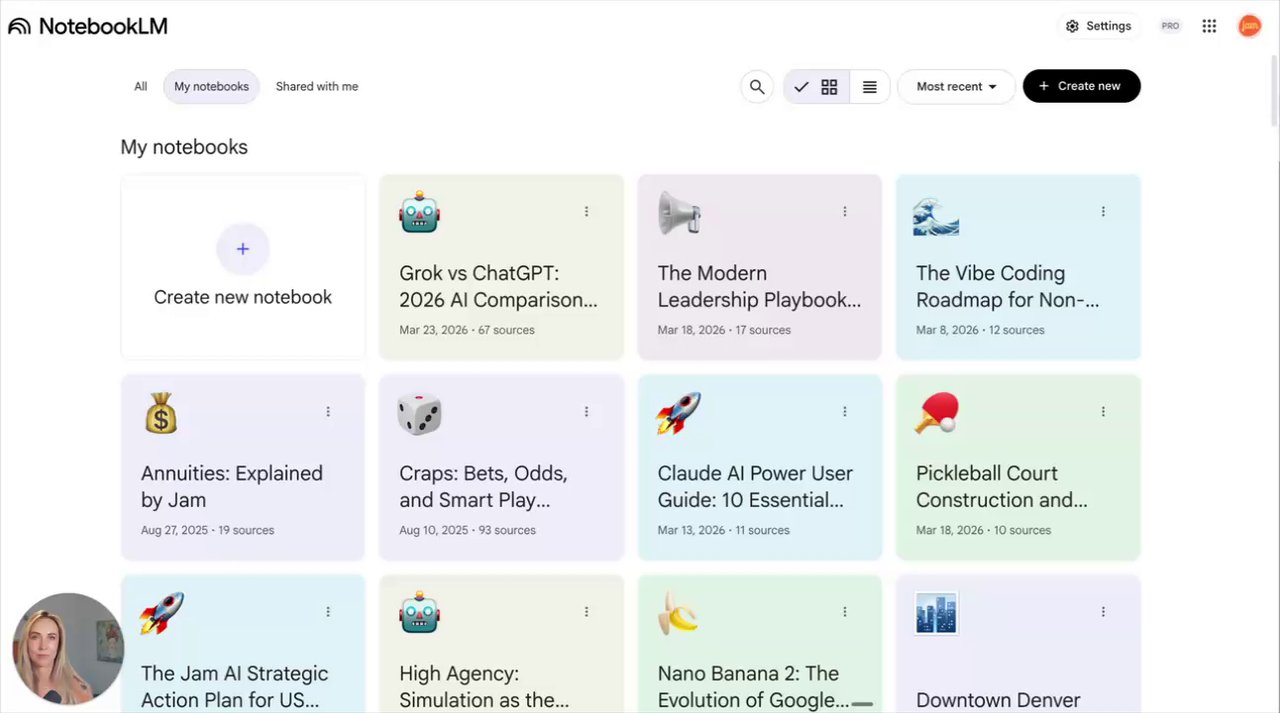Select the All tab

point(141,87)
